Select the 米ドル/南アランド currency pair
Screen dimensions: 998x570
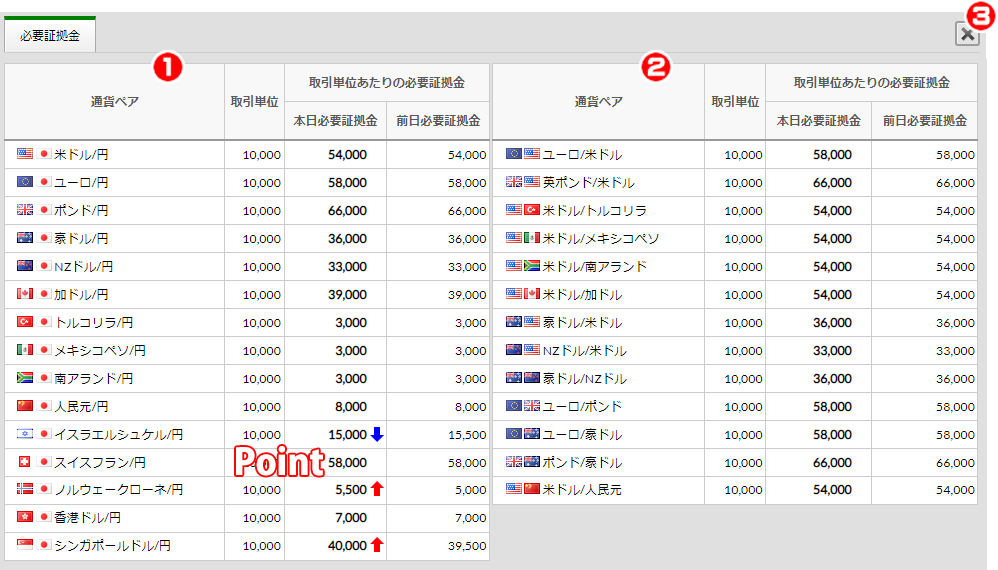click(594, 267)
